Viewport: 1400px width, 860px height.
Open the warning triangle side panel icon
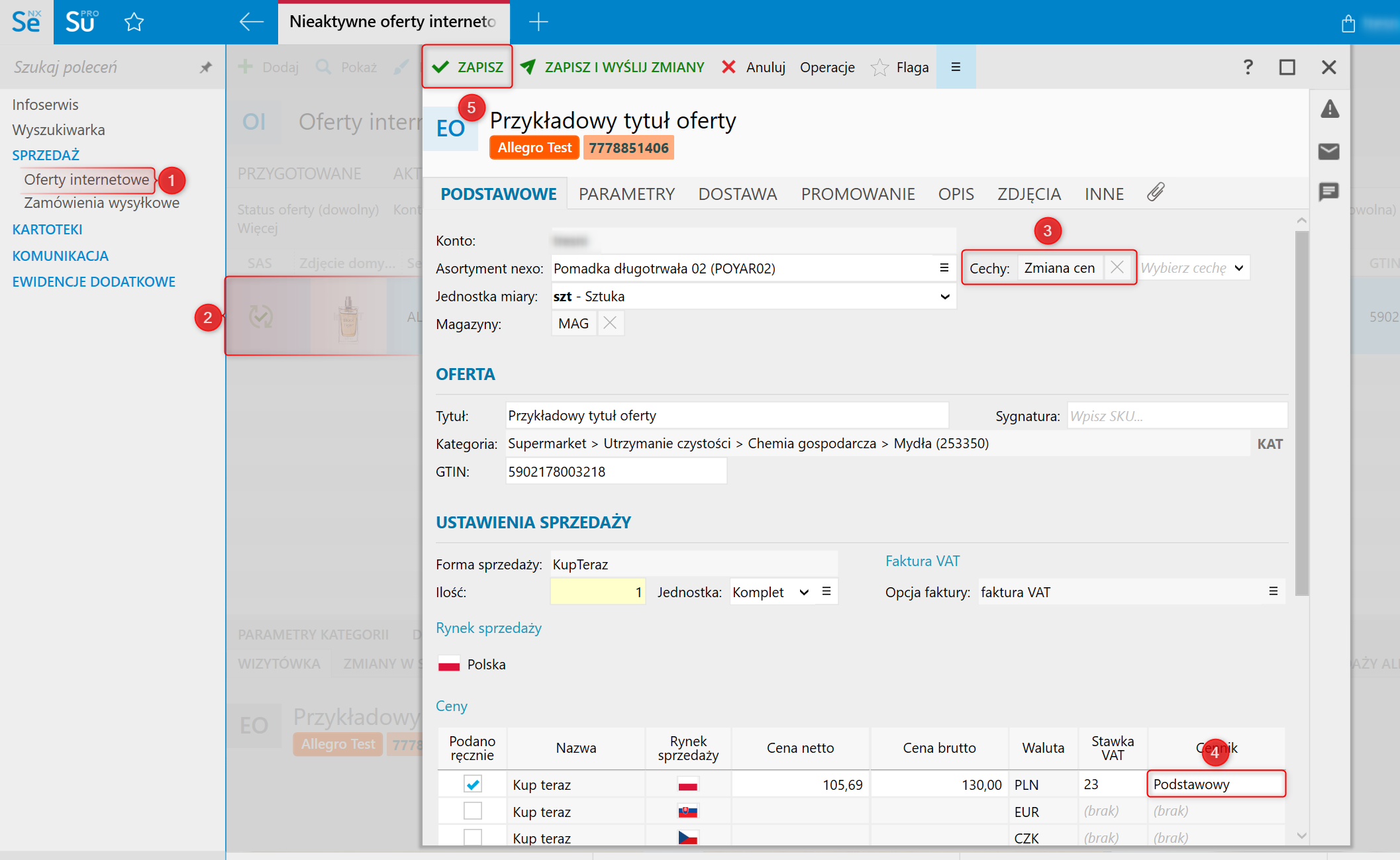(1329, 109)
